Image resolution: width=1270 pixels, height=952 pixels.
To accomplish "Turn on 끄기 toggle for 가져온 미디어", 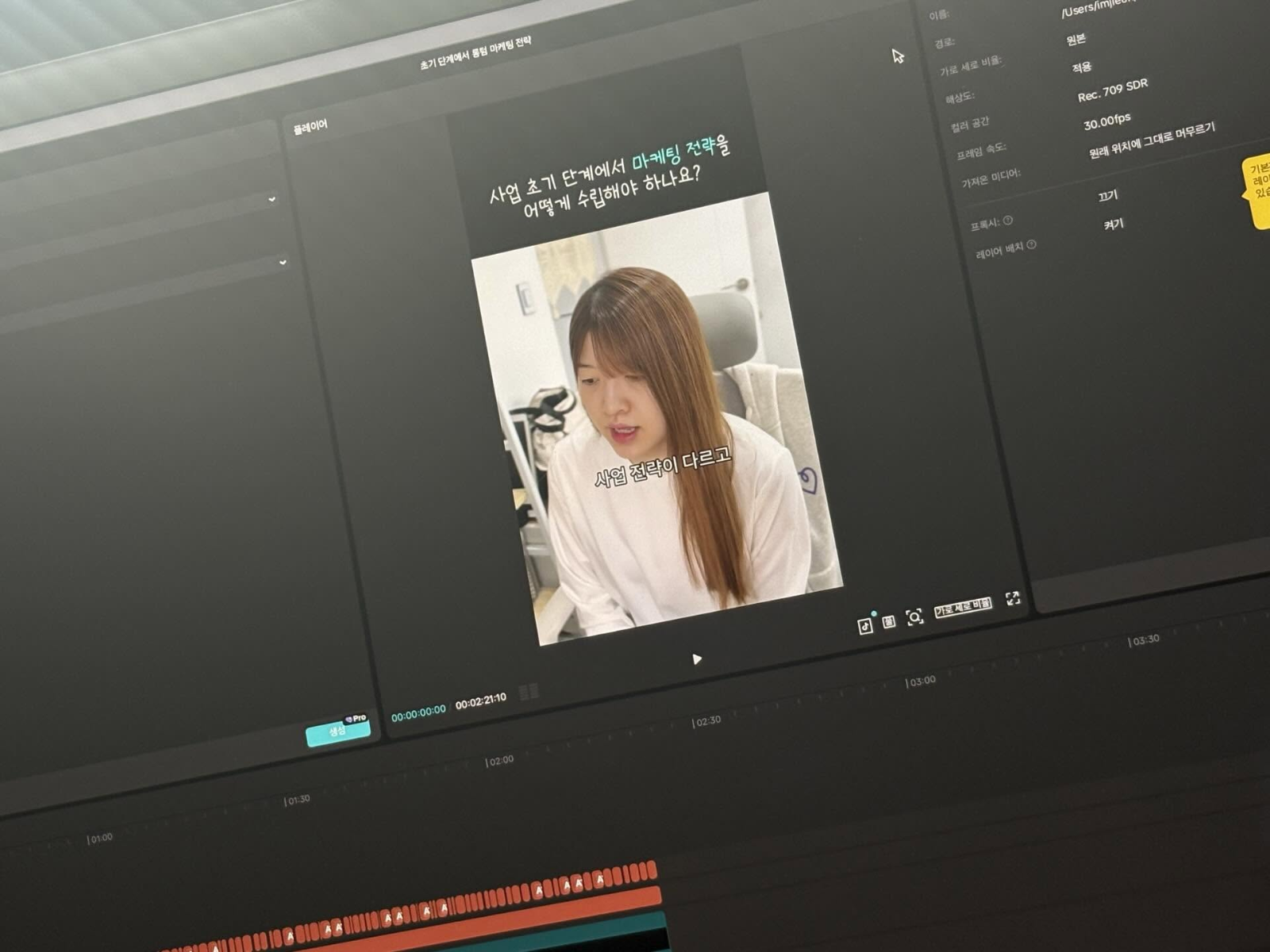I will [1108, 196].
